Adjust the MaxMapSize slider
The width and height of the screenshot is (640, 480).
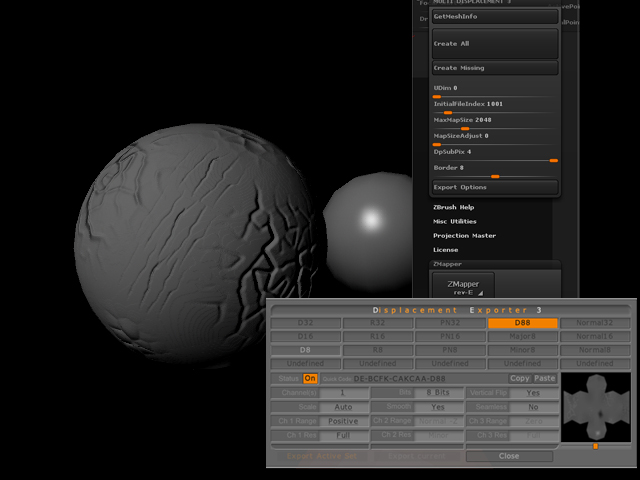(495, 124)
